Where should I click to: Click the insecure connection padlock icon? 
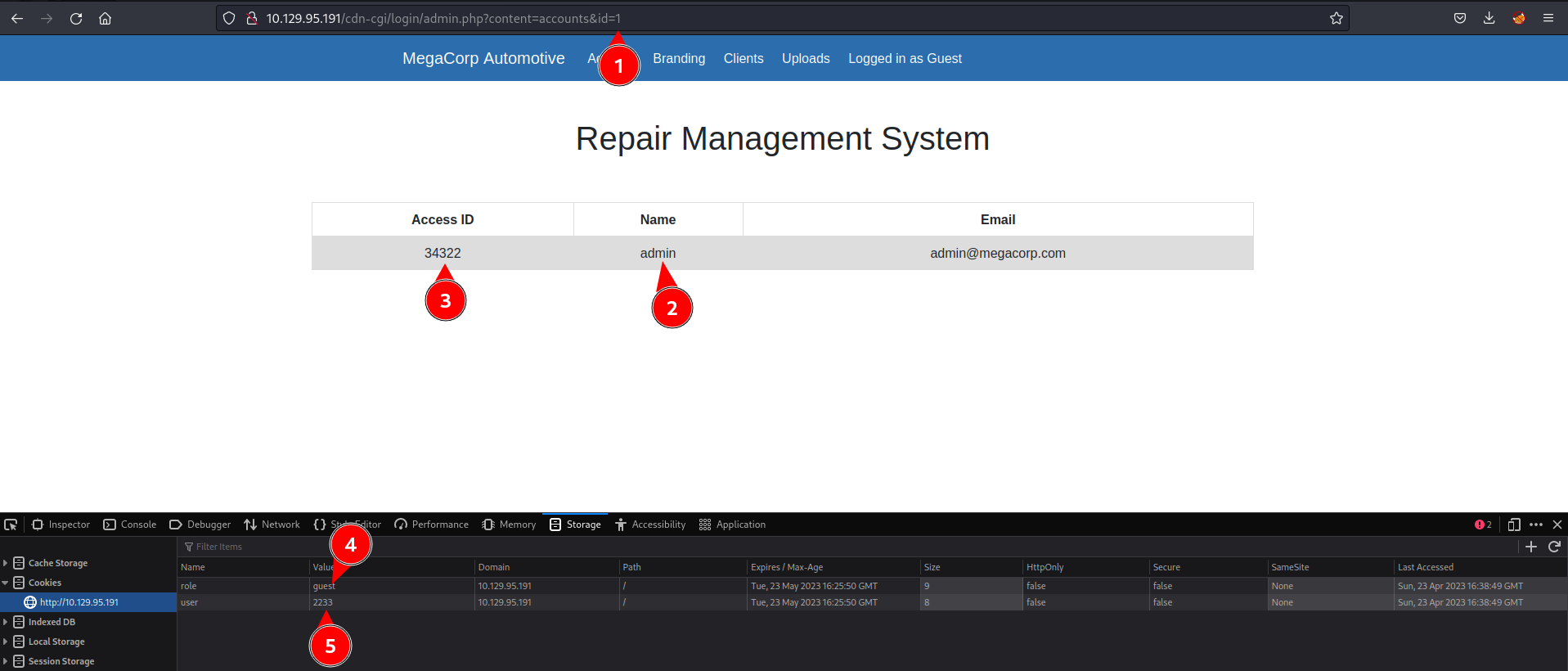click(x=252, y=18)
